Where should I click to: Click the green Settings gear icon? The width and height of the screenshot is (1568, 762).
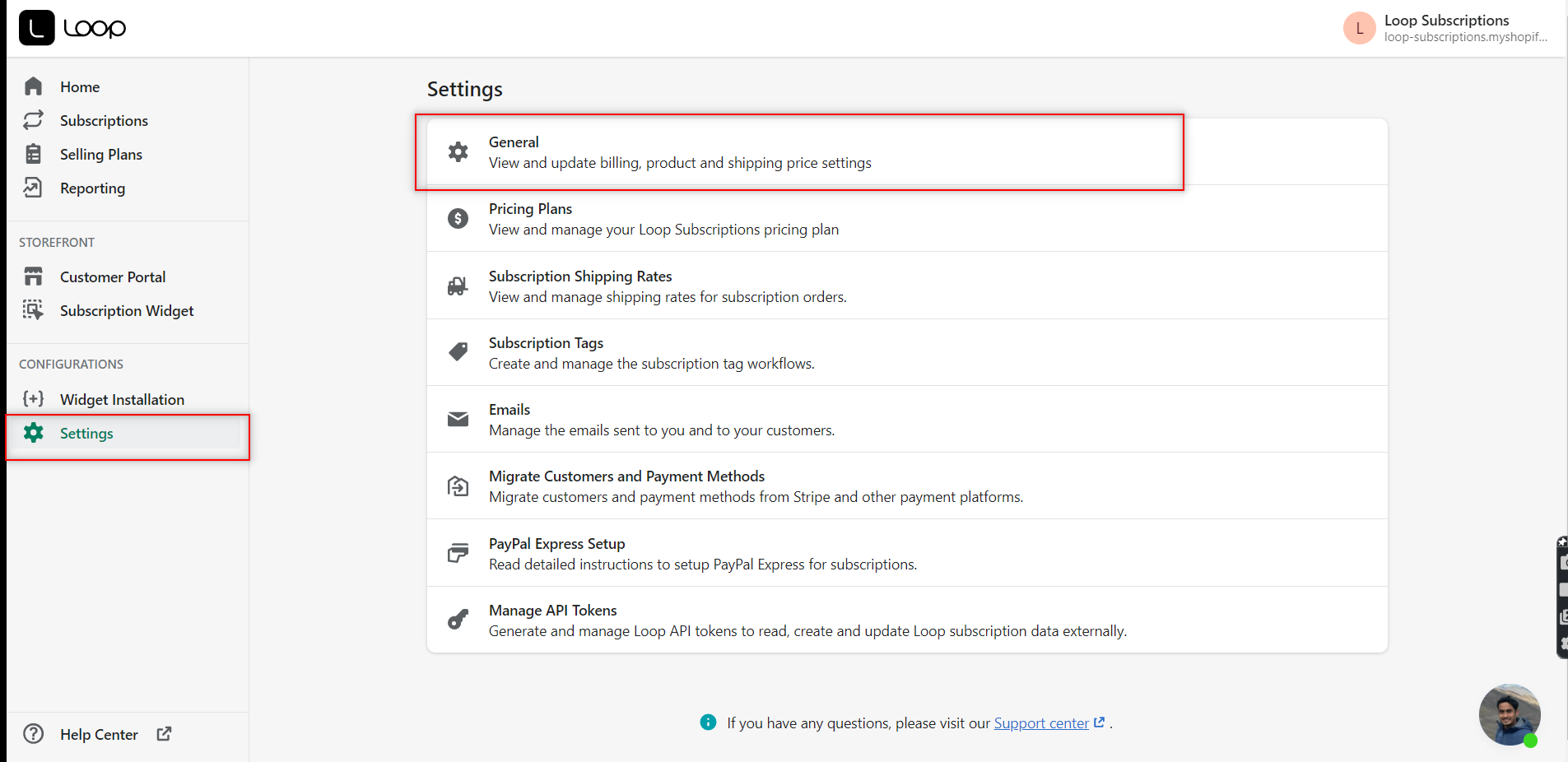click(x=33, y=433)
